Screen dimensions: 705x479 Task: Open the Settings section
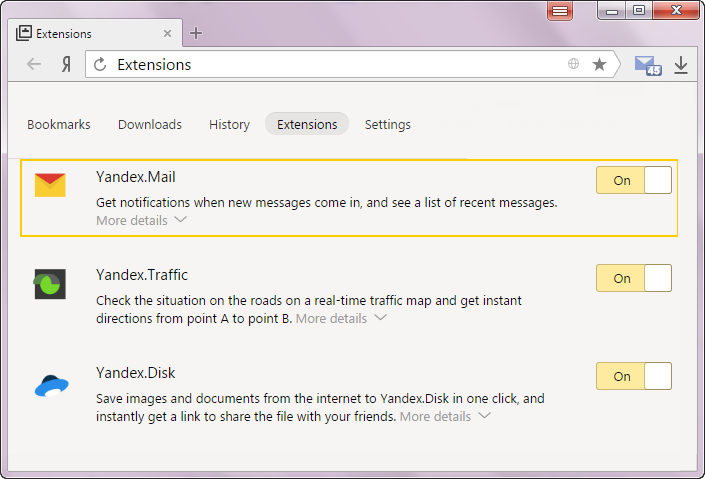388,125
